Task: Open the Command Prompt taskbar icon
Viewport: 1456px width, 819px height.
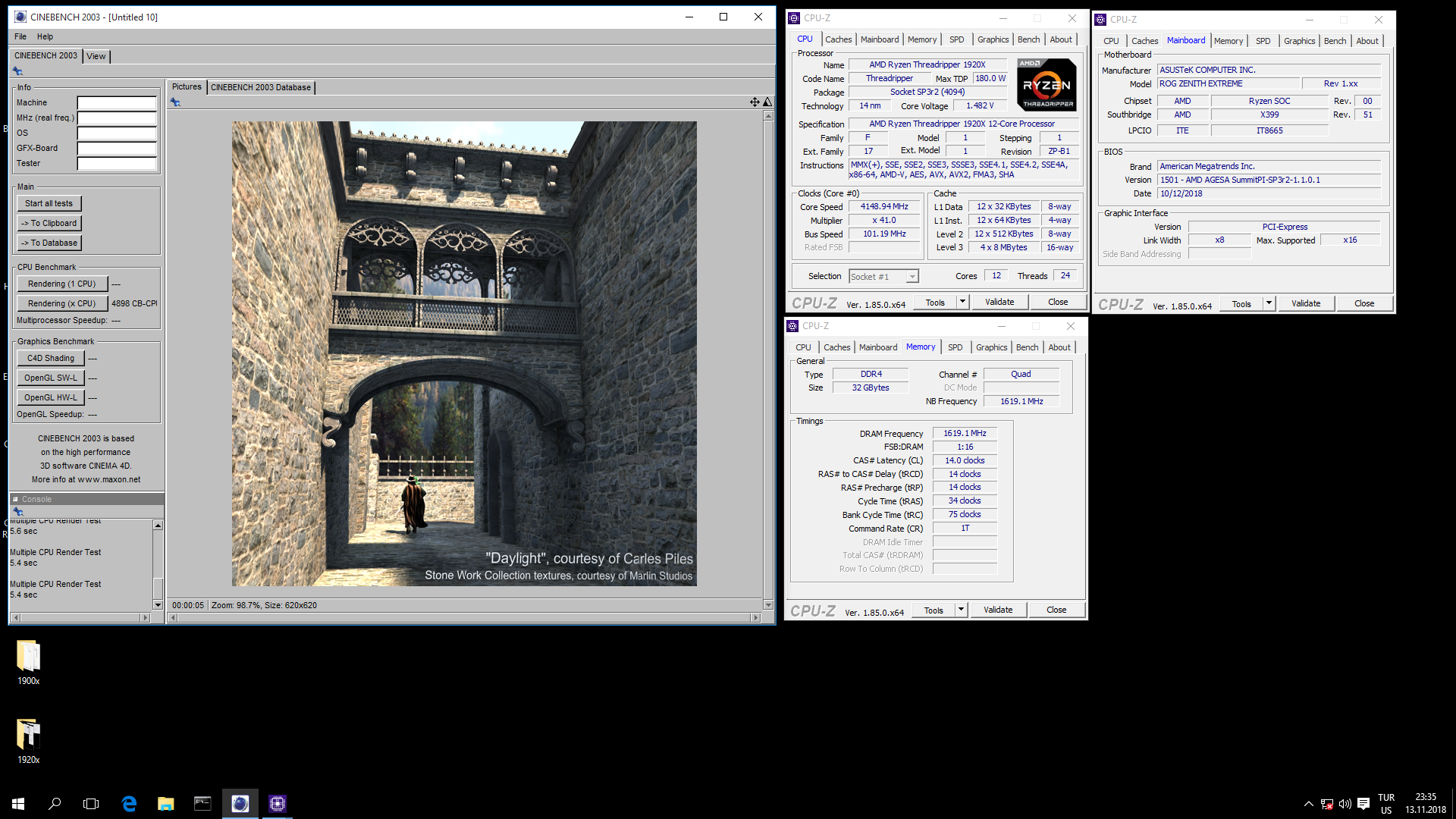Action: coord(202,804)
